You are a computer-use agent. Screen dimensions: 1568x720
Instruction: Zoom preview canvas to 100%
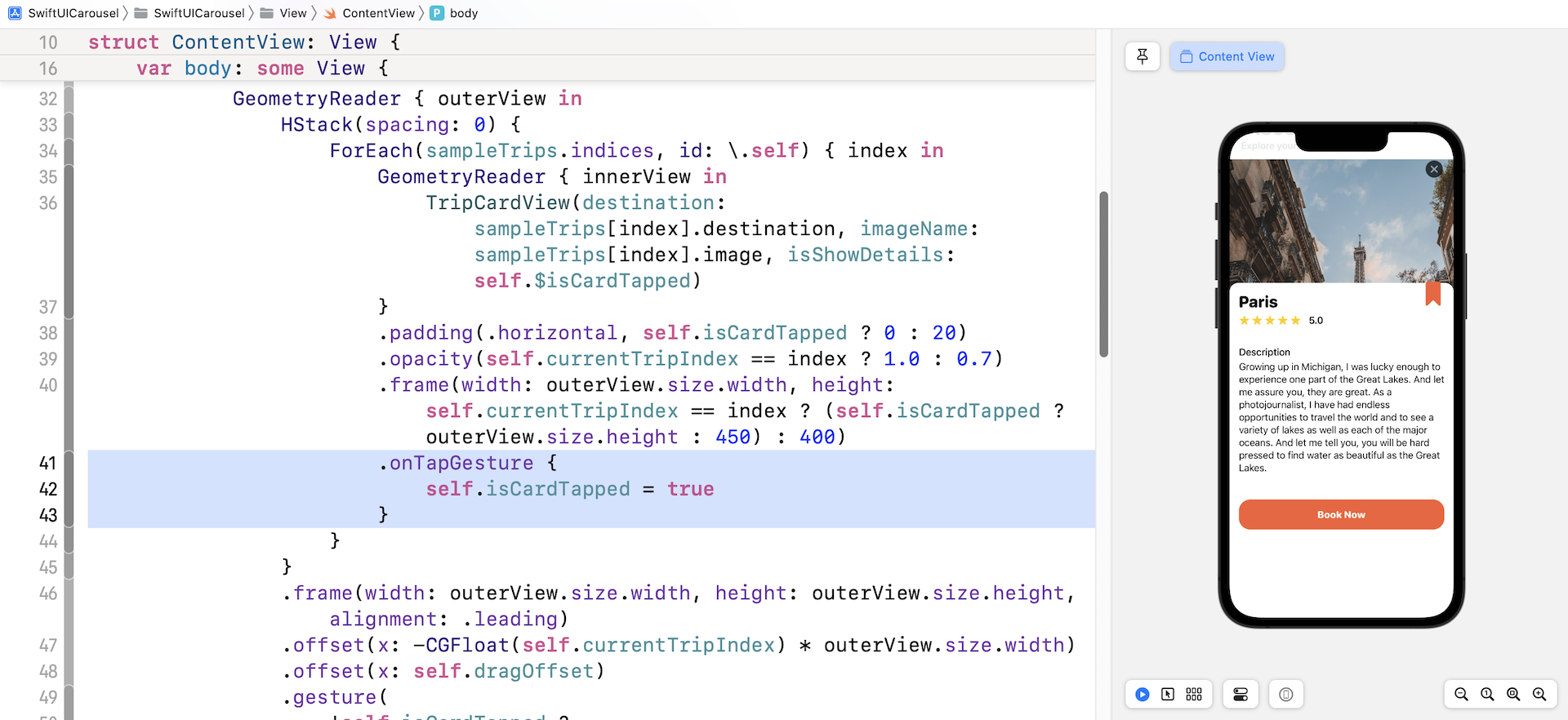[x=1487, y=694]
